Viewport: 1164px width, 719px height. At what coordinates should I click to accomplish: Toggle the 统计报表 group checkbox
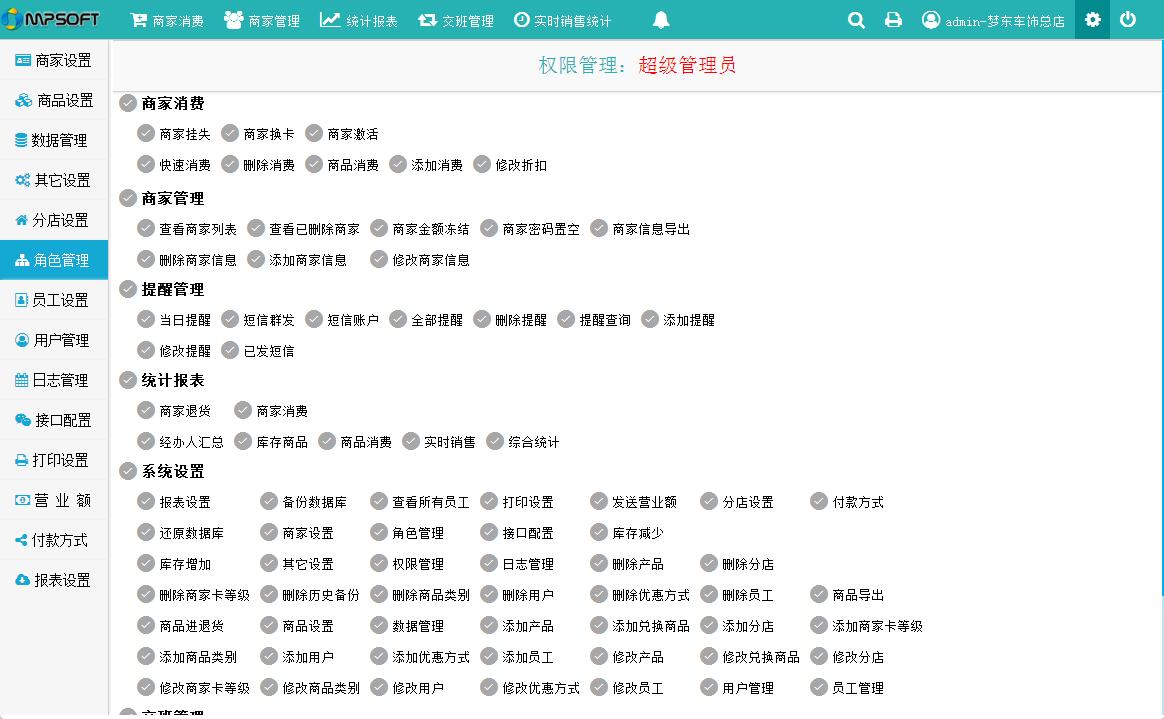[x=128, y=380]
